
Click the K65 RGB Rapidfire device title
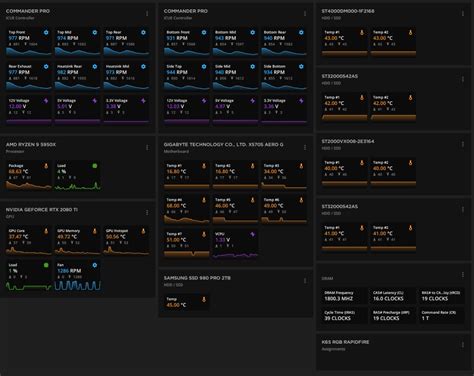345,342
